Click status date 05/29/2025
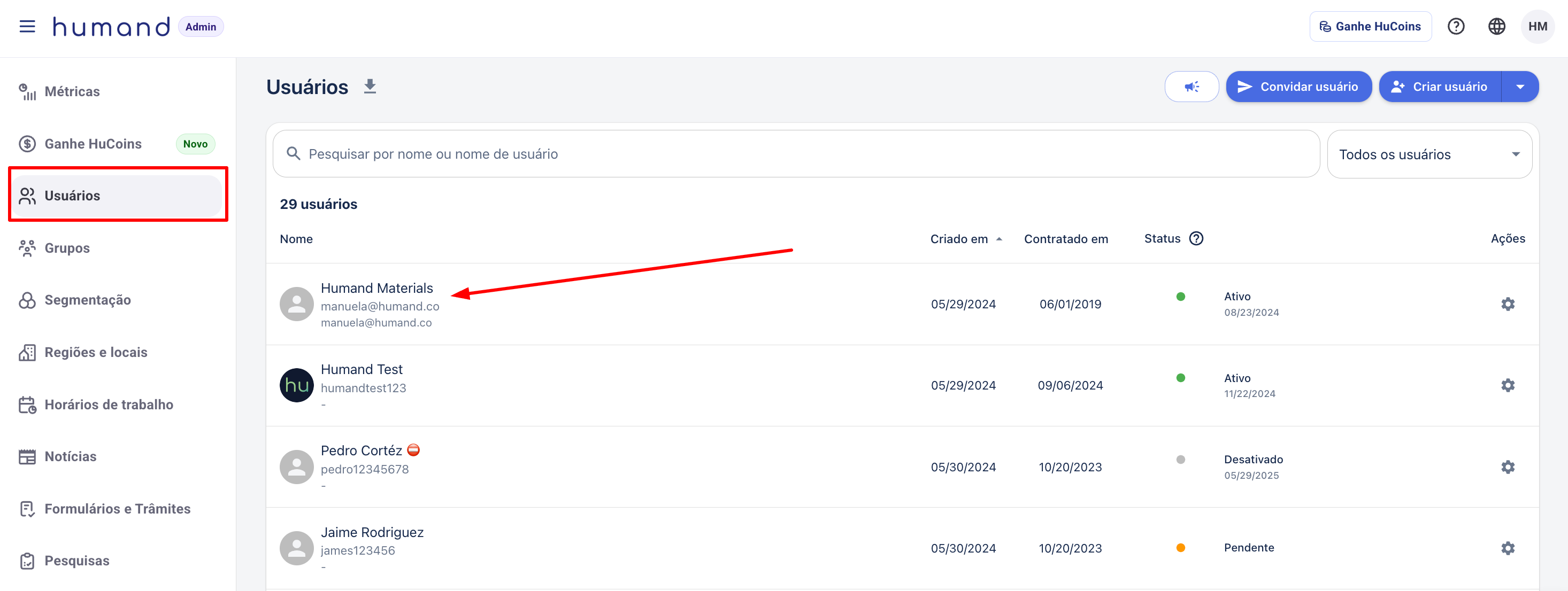The image size is (1568, 591). click(1251, 476)
